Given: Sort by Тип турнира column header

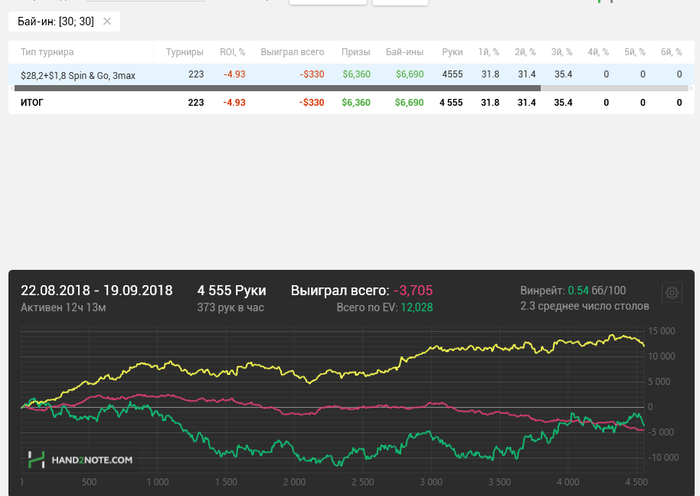Looking at the screenshot, I should (47, 52).
